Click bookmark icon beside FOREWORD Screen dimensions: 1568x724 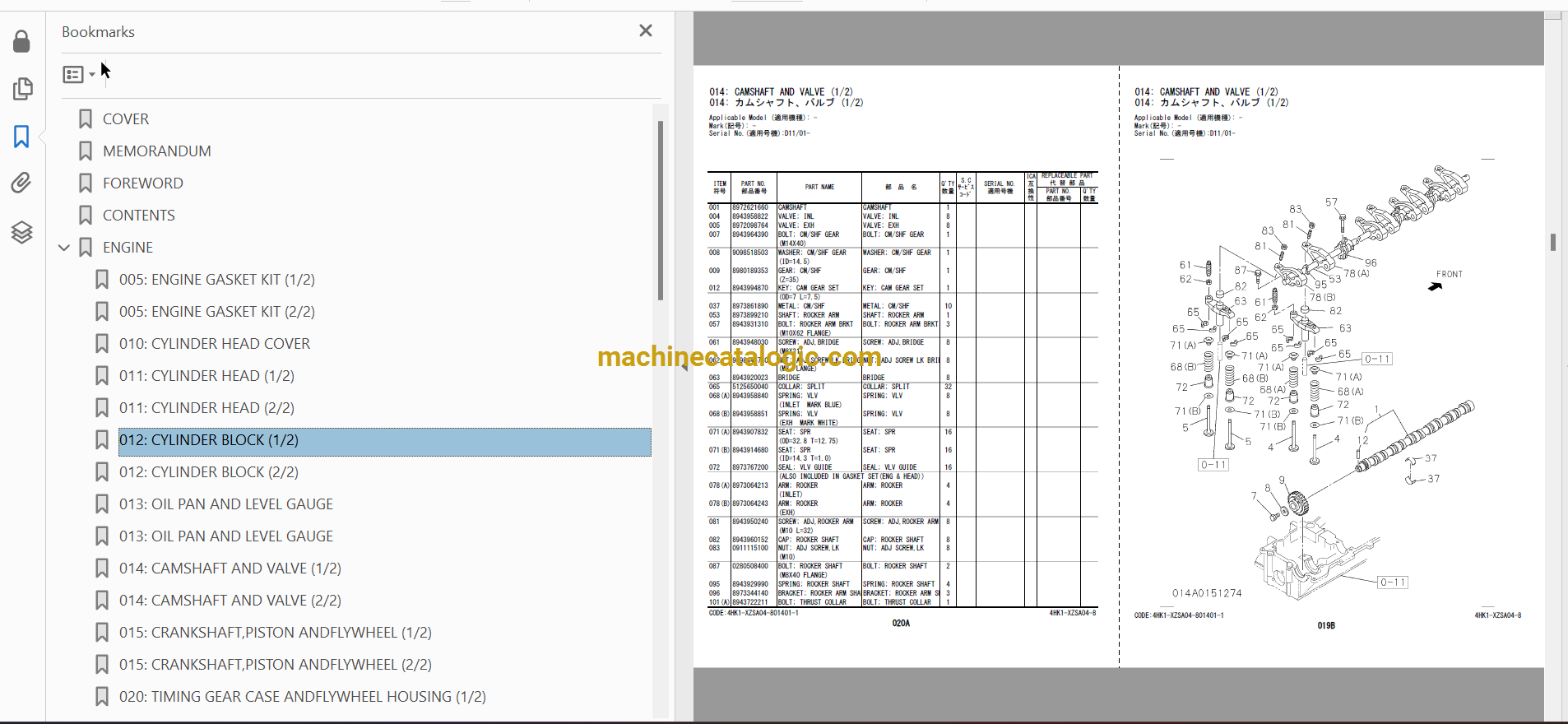coord(86,183)
